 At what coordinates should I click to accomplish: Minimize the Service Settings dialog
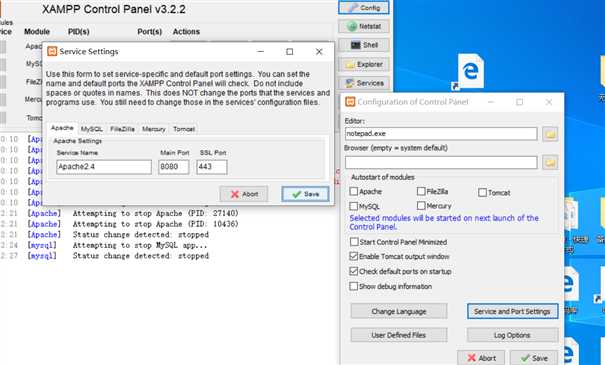click(261, 51)
